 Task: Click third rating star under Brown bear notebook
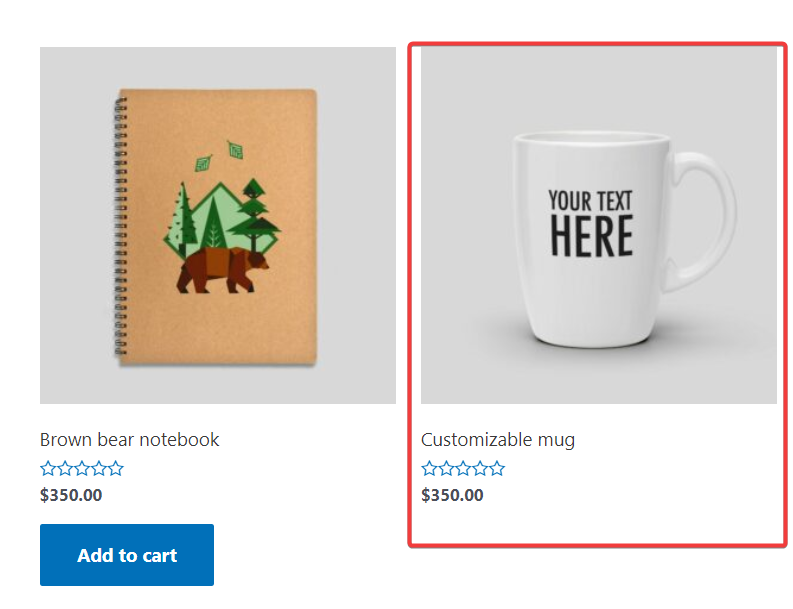(82, 468)
